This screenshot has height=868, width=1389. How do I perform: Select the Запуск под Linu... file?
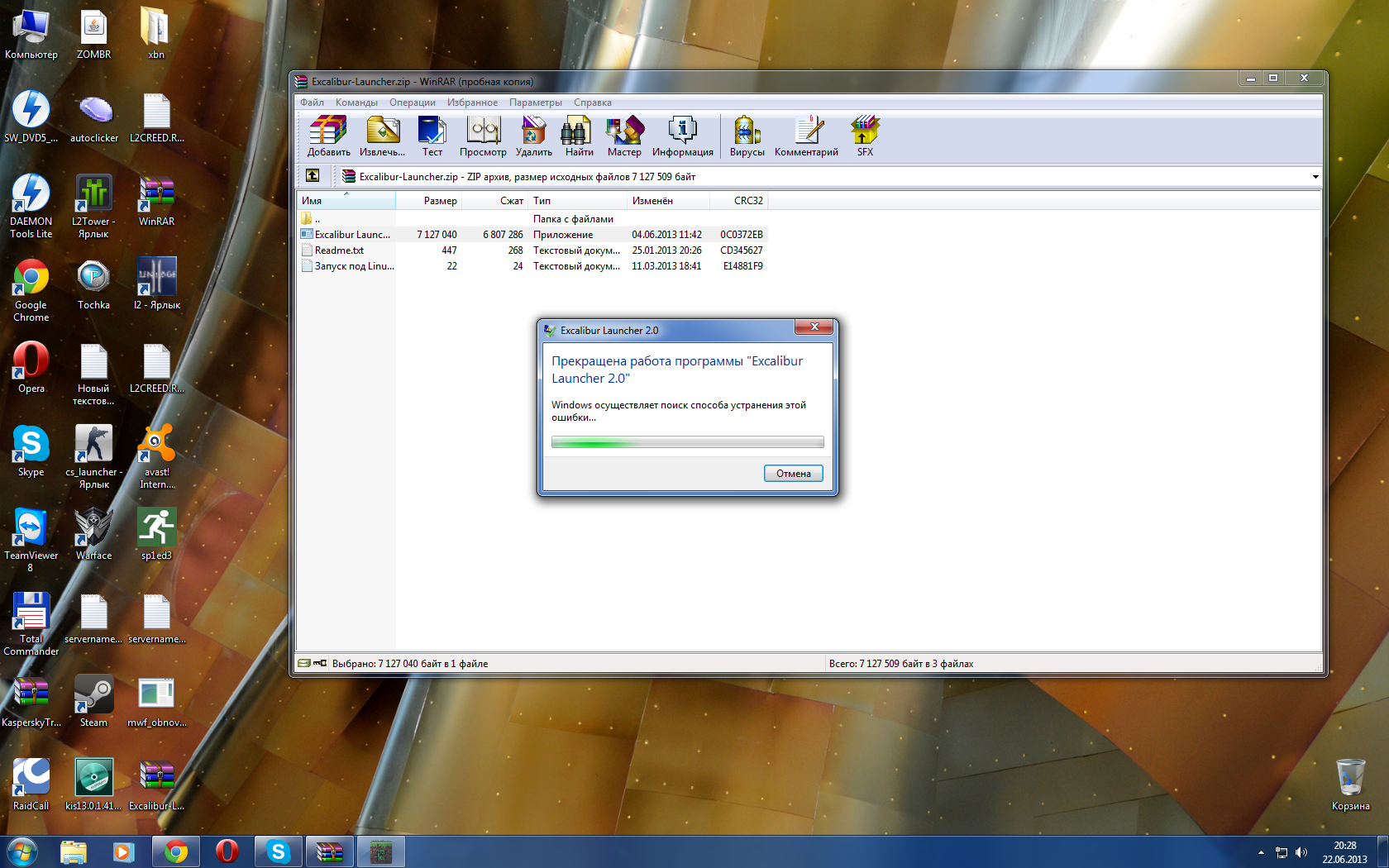click(x=532, y=266)
